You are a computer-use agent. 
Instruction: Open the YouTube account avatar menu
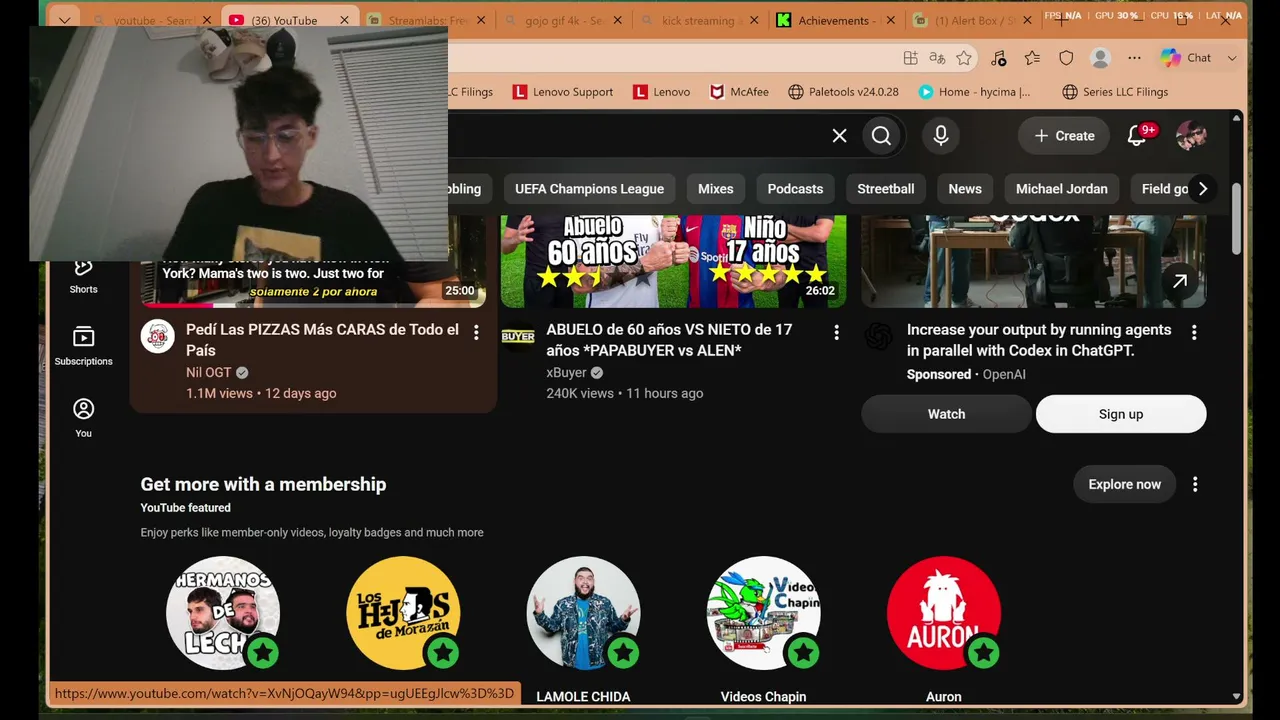coord(1191,136)
